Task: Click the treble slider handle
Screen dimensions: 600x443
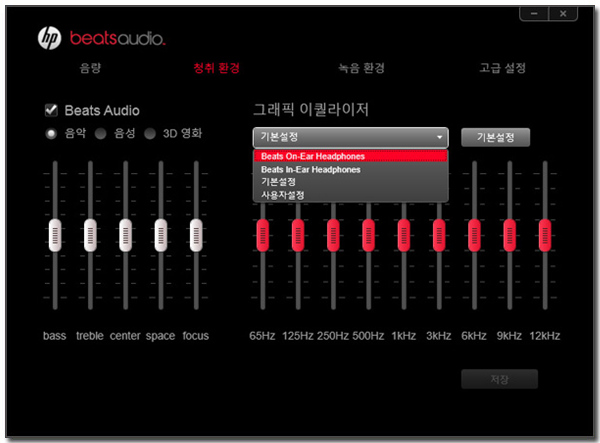Action: [x=90, y=235]
